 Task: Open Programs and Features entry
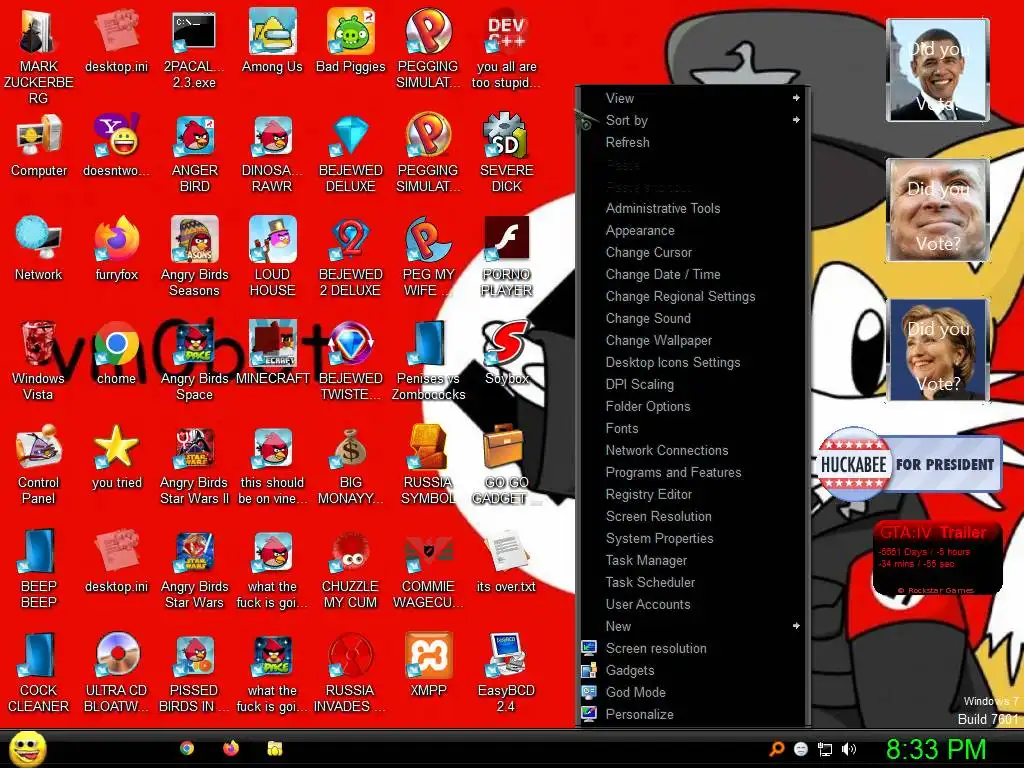[694, 472]
